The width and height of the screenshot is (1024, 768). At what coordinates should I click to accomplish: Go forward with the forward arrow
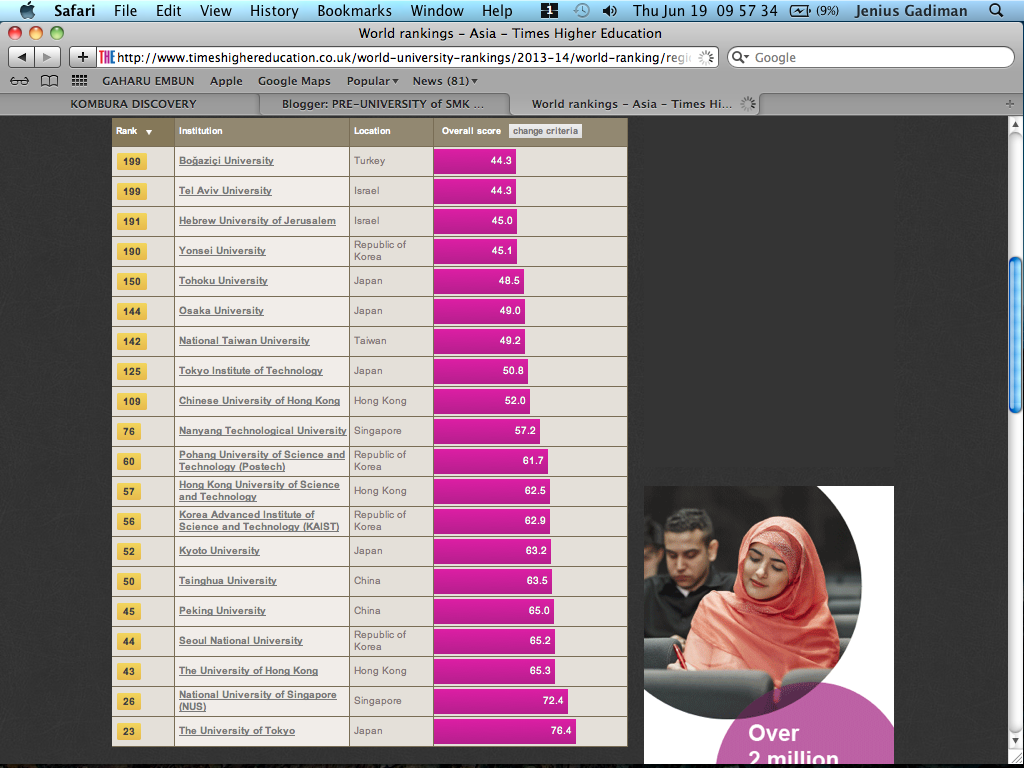47,57
